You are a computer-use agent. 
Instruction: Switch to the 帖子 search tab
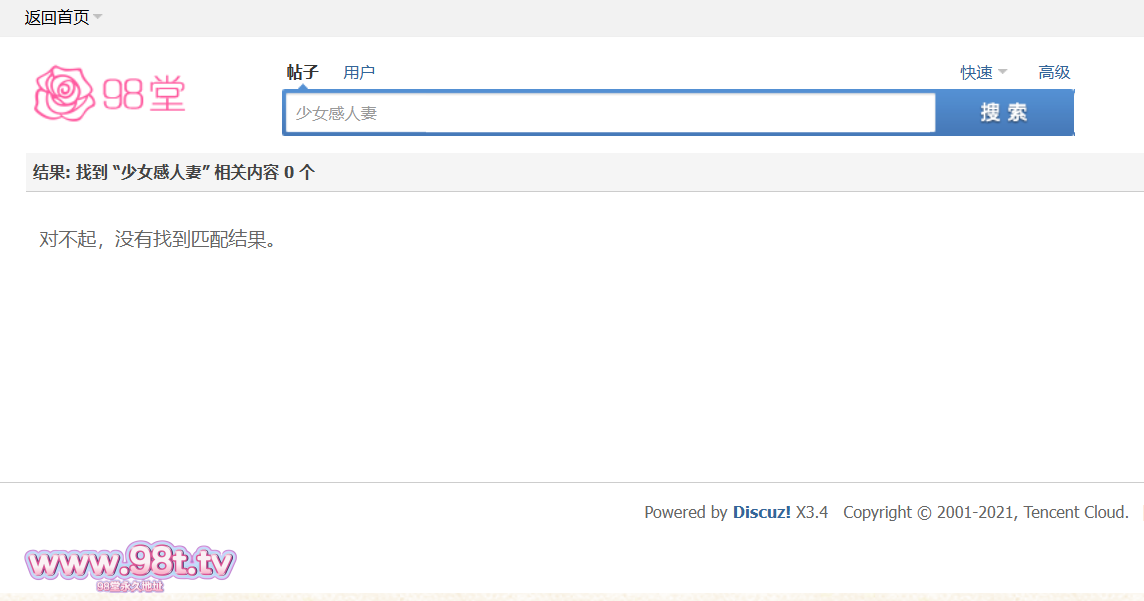302,72
